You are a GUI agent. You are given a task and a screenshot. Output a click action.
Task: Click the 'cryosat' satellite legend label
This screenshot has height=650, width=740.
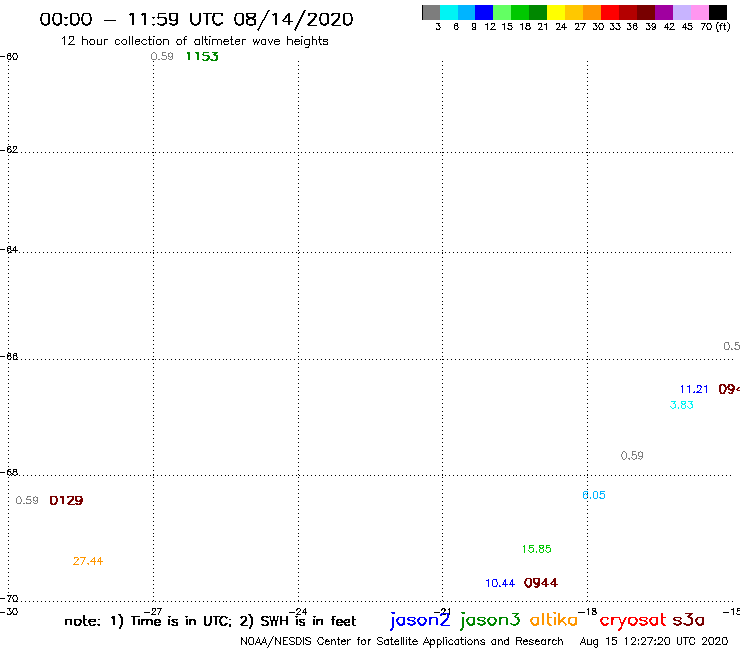pyautogui.click(x=633, y=621)
